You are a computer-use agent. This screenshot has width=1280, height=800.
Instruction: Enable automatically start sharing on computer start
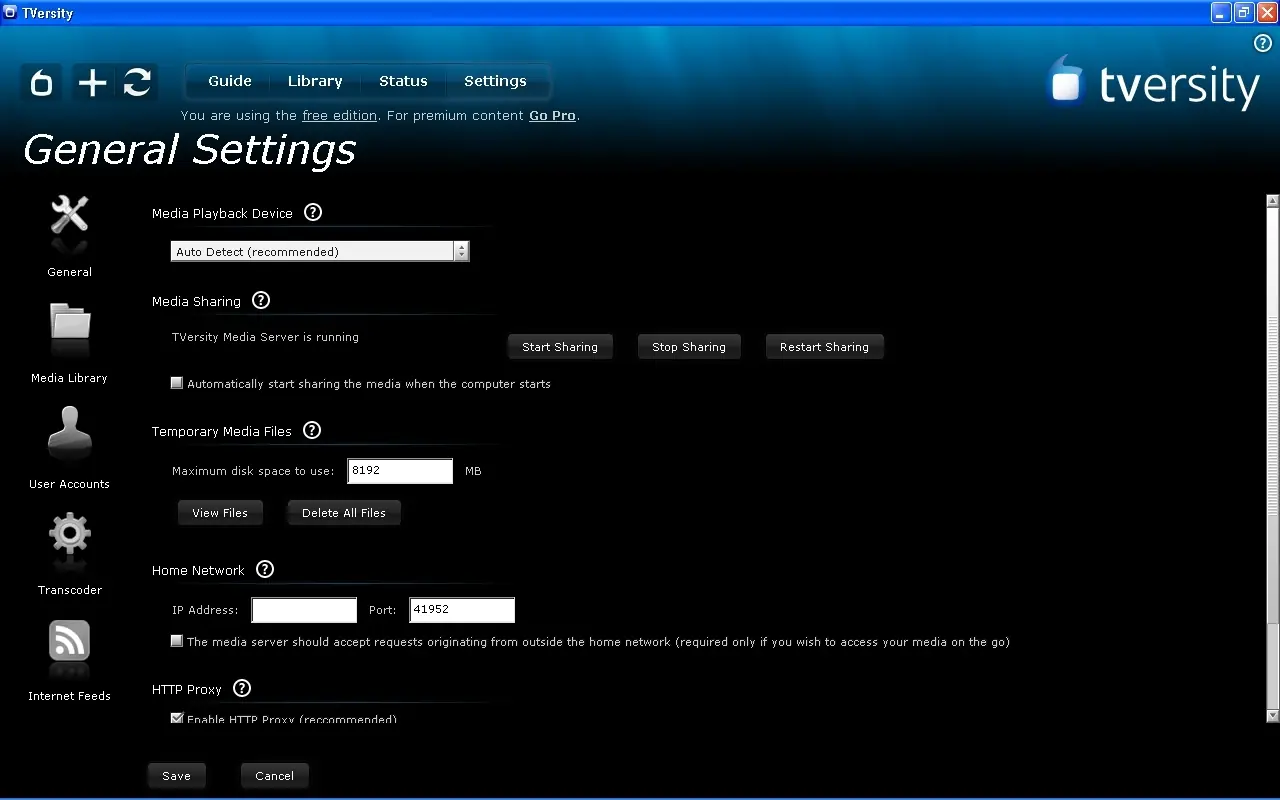[x=177, y=383]
